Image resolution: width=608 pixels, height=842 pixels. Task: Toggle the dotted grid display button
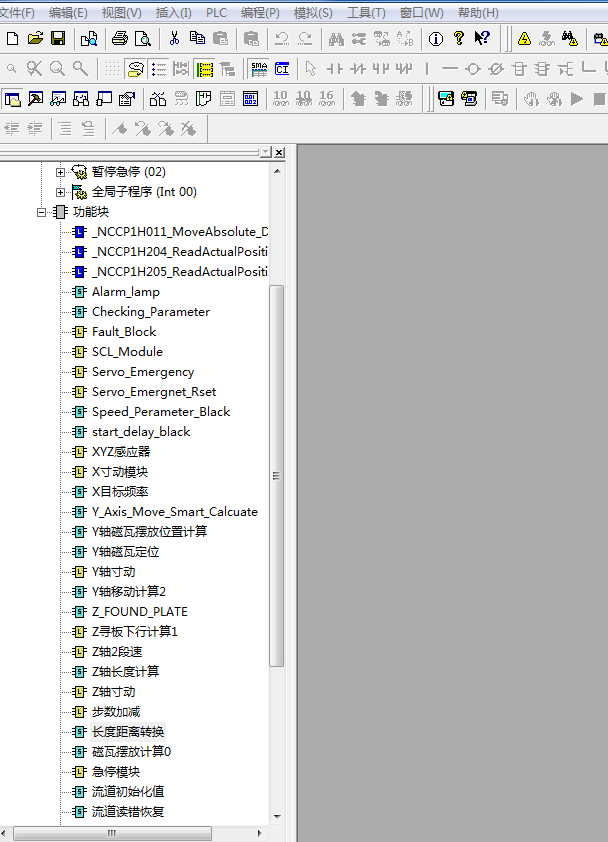pos(112,69)
